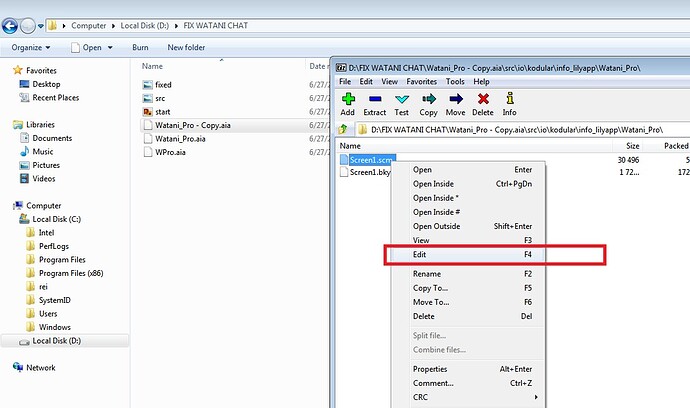Click the green Add icon in 7-Zip

(x=348, y=99)
